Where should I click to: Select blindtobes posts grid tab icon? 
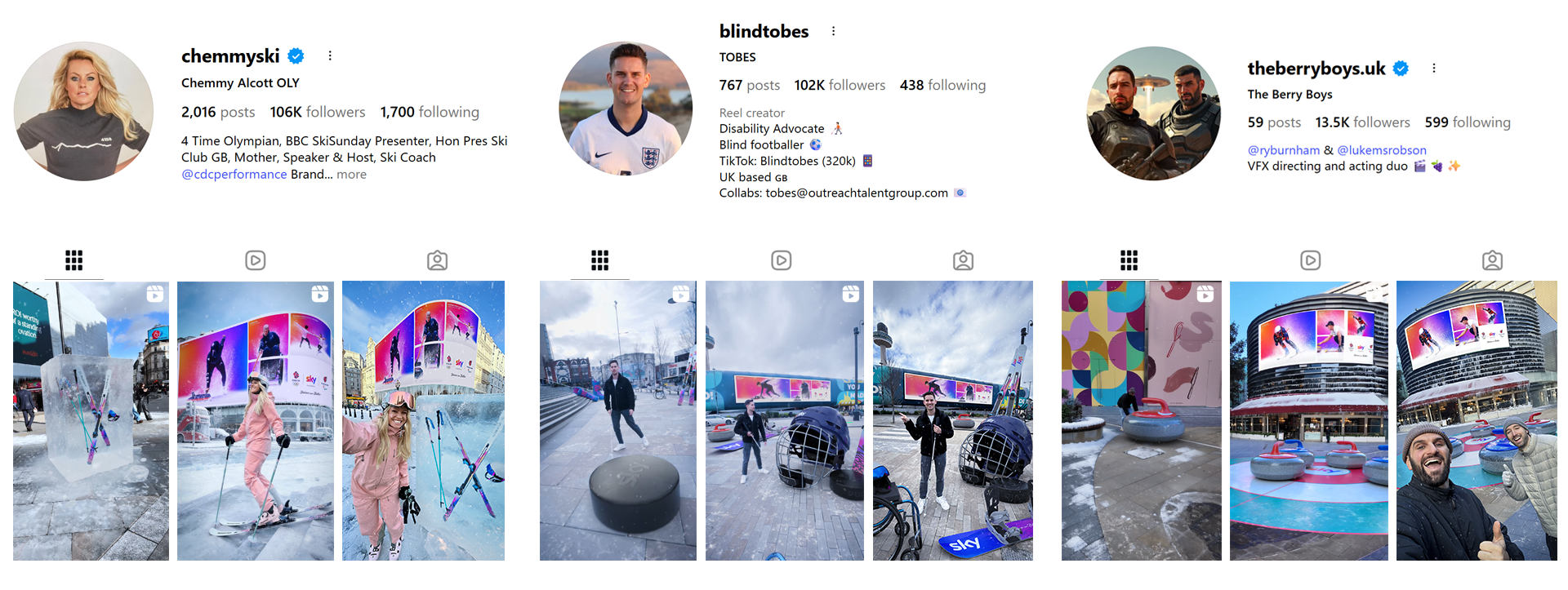pos(600,260)
